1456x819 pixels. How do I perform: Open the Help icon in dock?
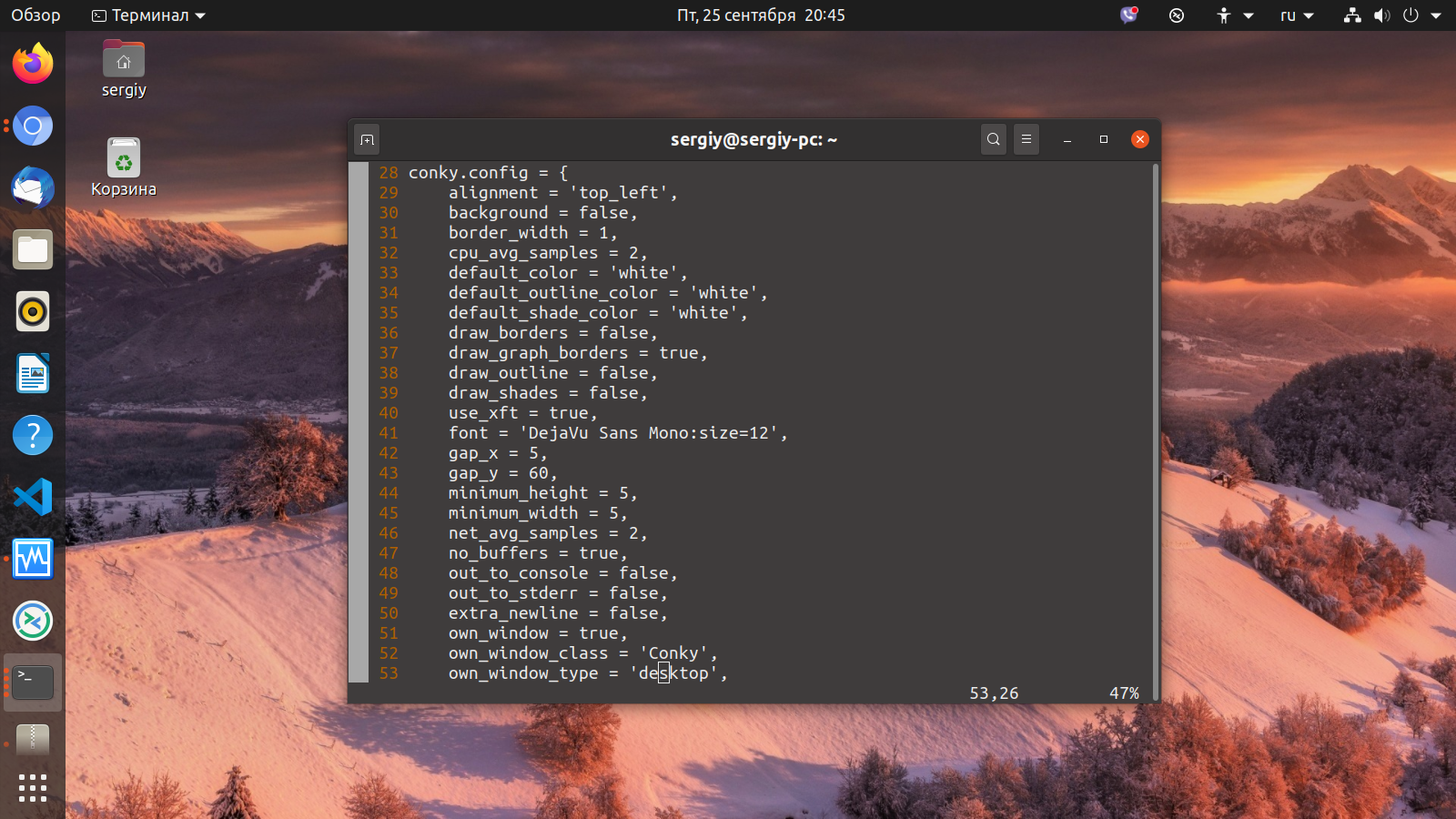click(x=33, y=435)
